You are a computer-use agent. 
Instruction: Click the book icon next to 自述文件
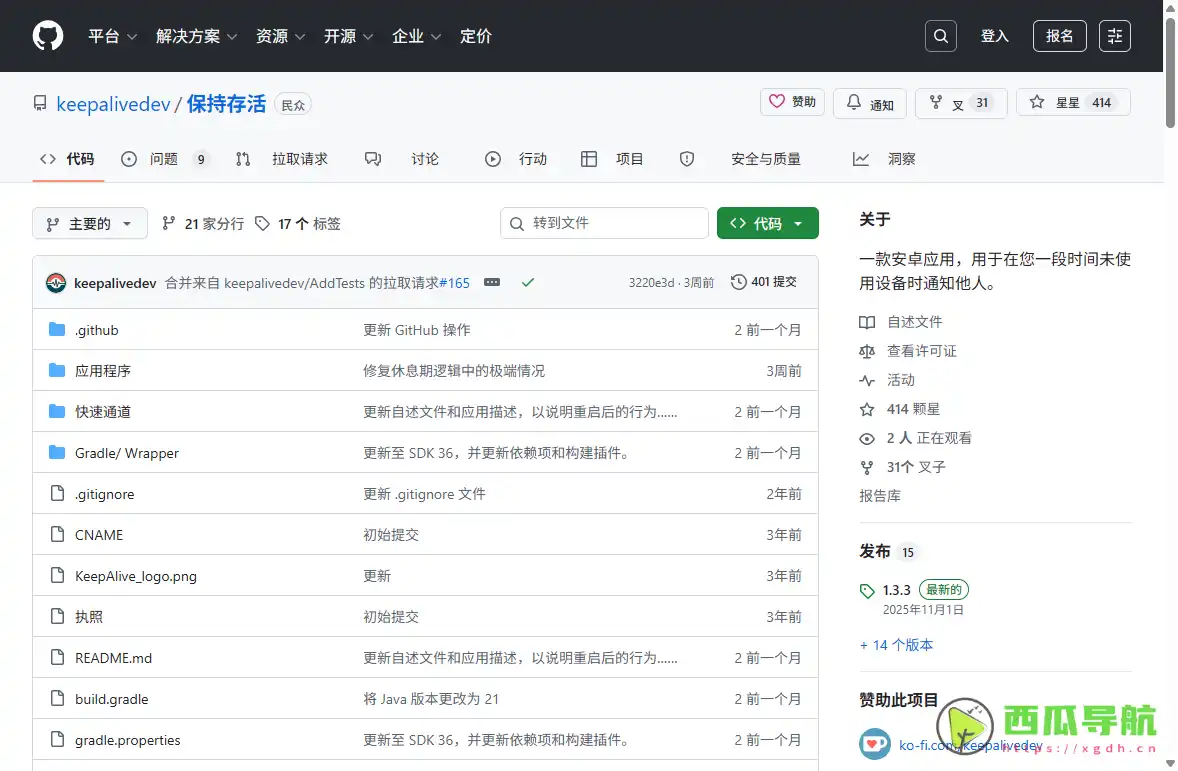(x=867, y=322)
